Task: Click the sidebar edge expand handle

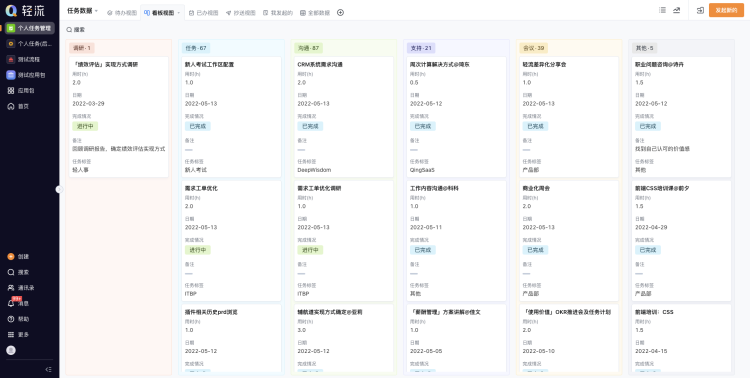Action: (59, 189)
